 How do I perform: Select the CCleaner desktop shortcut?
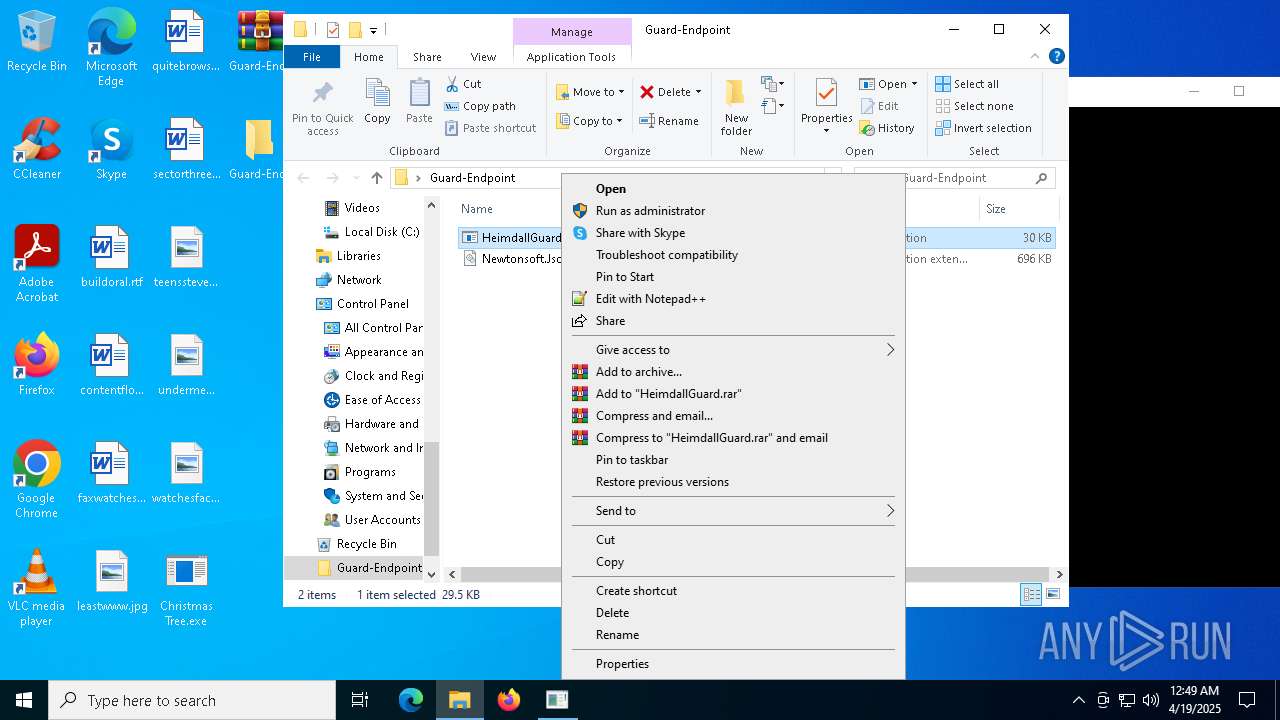click(x=37, y=150)
